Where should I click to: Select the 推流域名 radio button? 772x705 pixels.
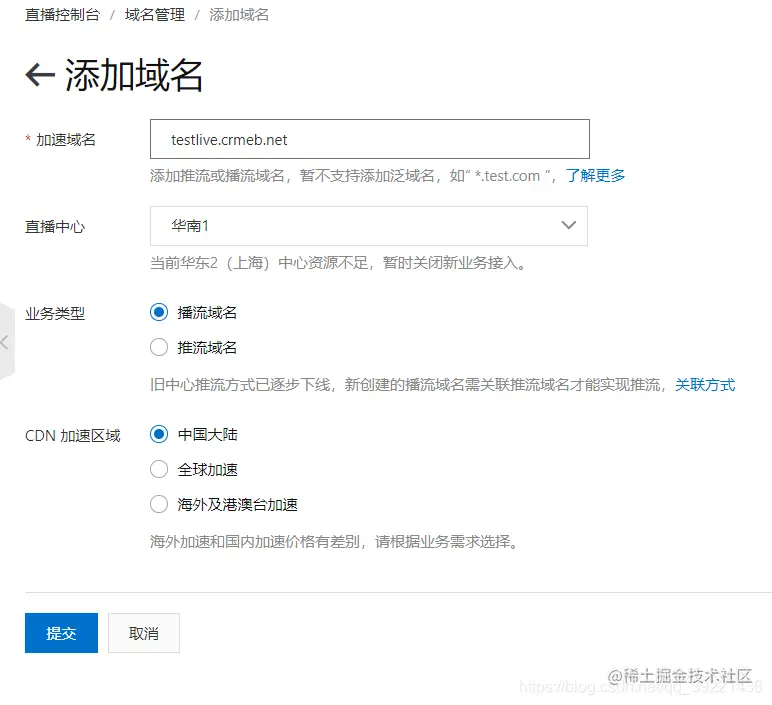coord(159,347)
